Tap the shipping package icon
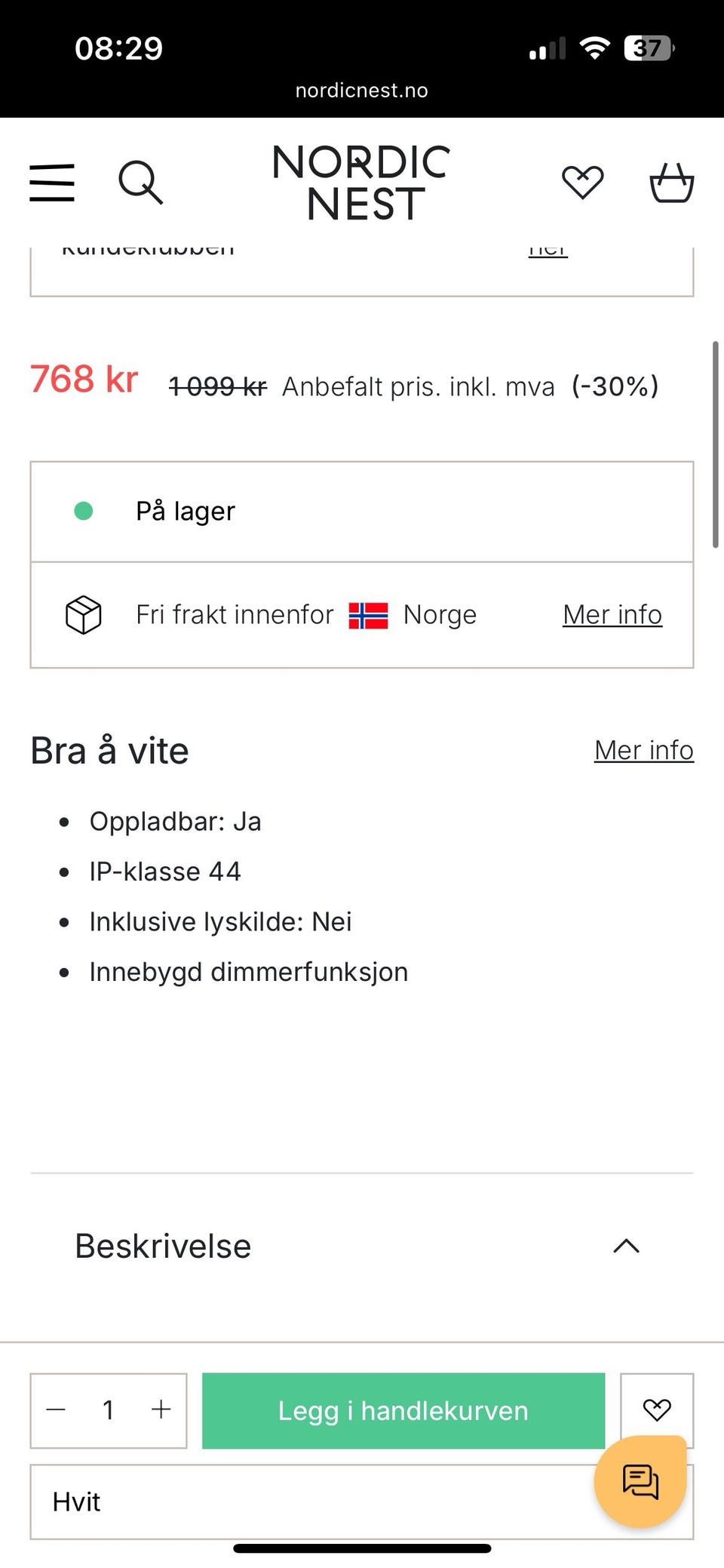 coord(83,615)
